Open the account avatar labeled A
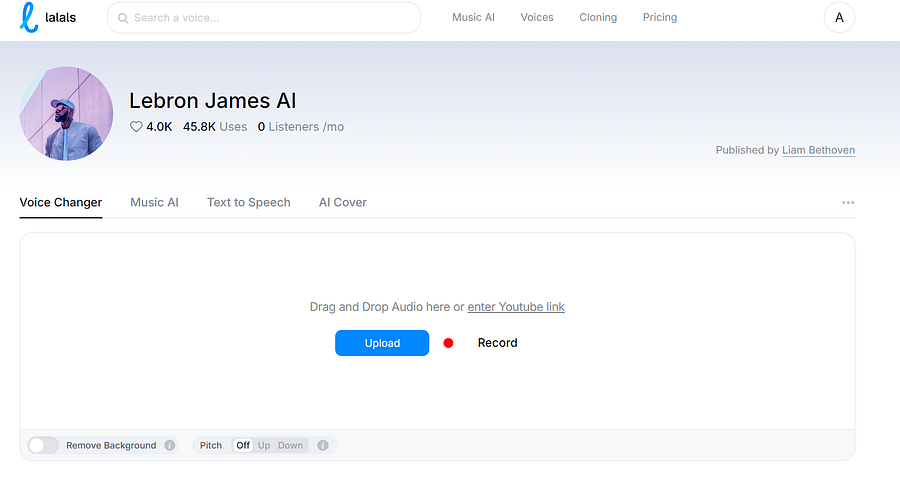This screenshot has width=900, height=477. 839,18
